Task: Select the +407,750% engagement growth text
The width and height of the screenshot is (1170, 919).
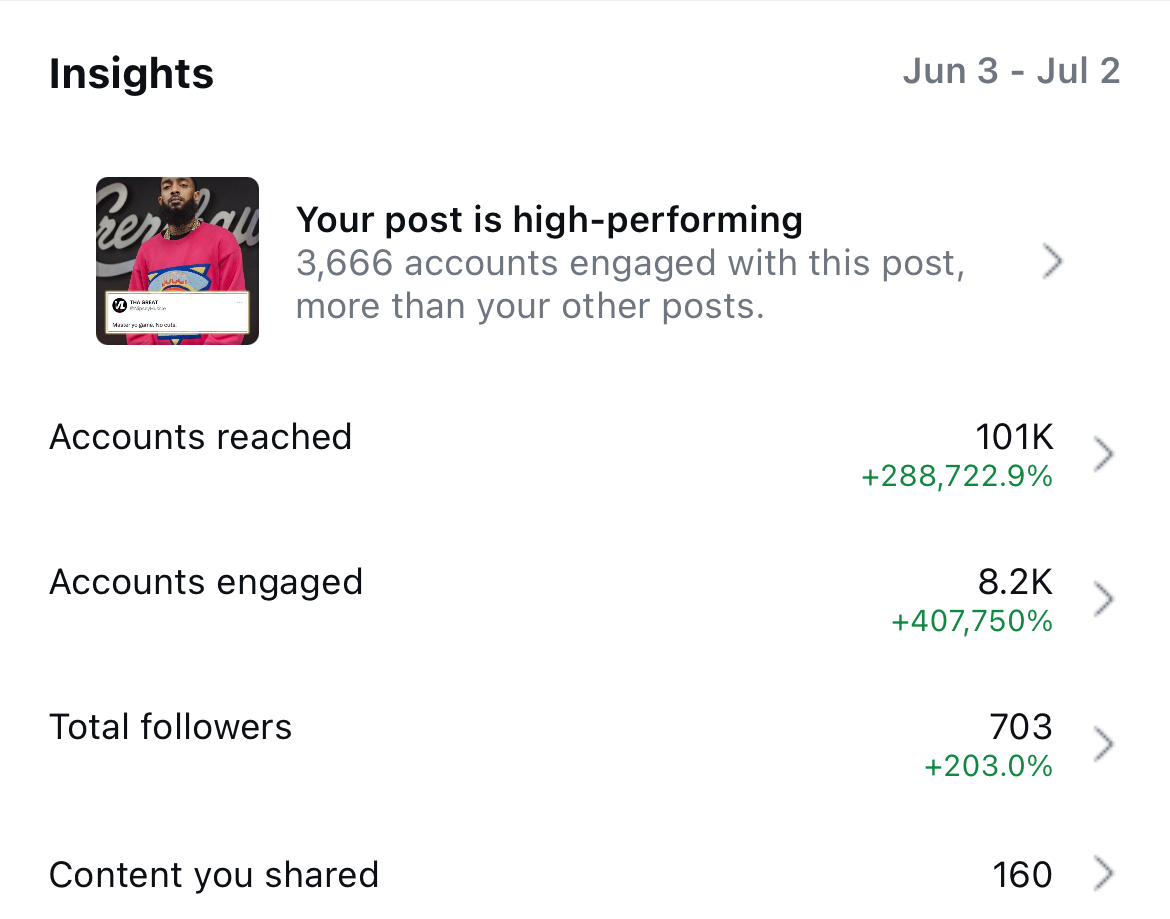Action: [x=972, y=621]
